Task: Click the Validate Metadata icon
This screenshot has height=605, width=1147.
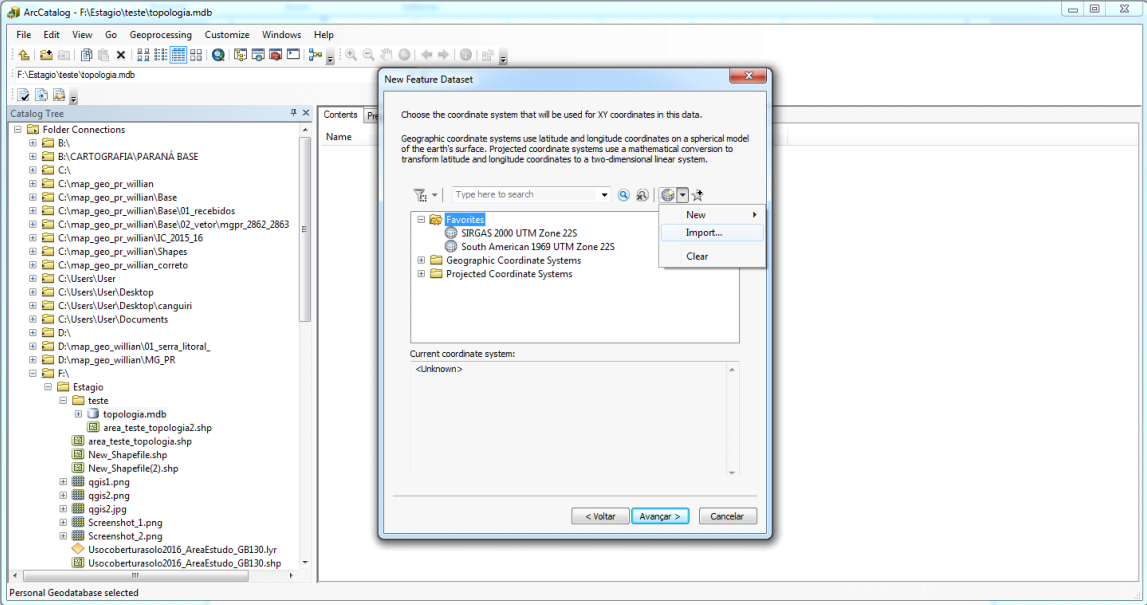Action: coord(24,95)
